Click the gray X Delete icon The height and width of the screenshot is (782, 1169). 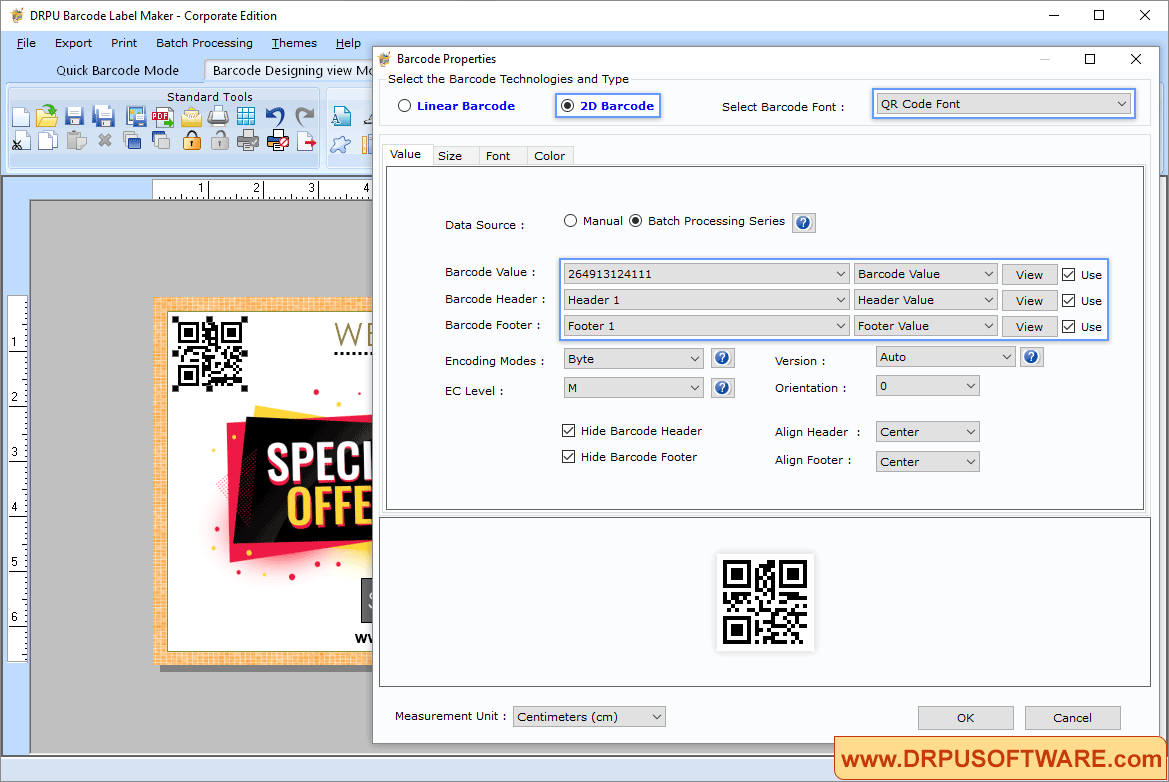point(105,140)
